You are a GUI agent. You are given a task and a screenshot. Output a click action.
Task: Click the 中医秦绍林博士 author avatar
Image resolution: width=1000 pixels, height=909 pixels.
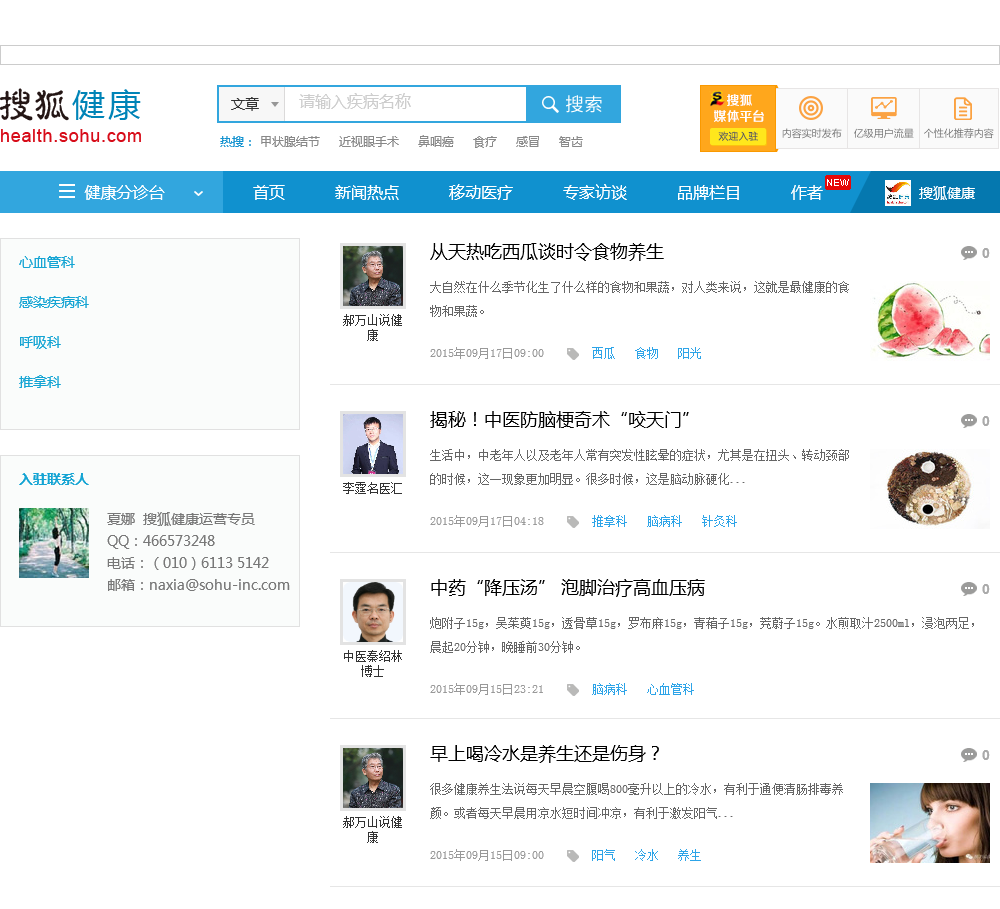pos(372,611)
